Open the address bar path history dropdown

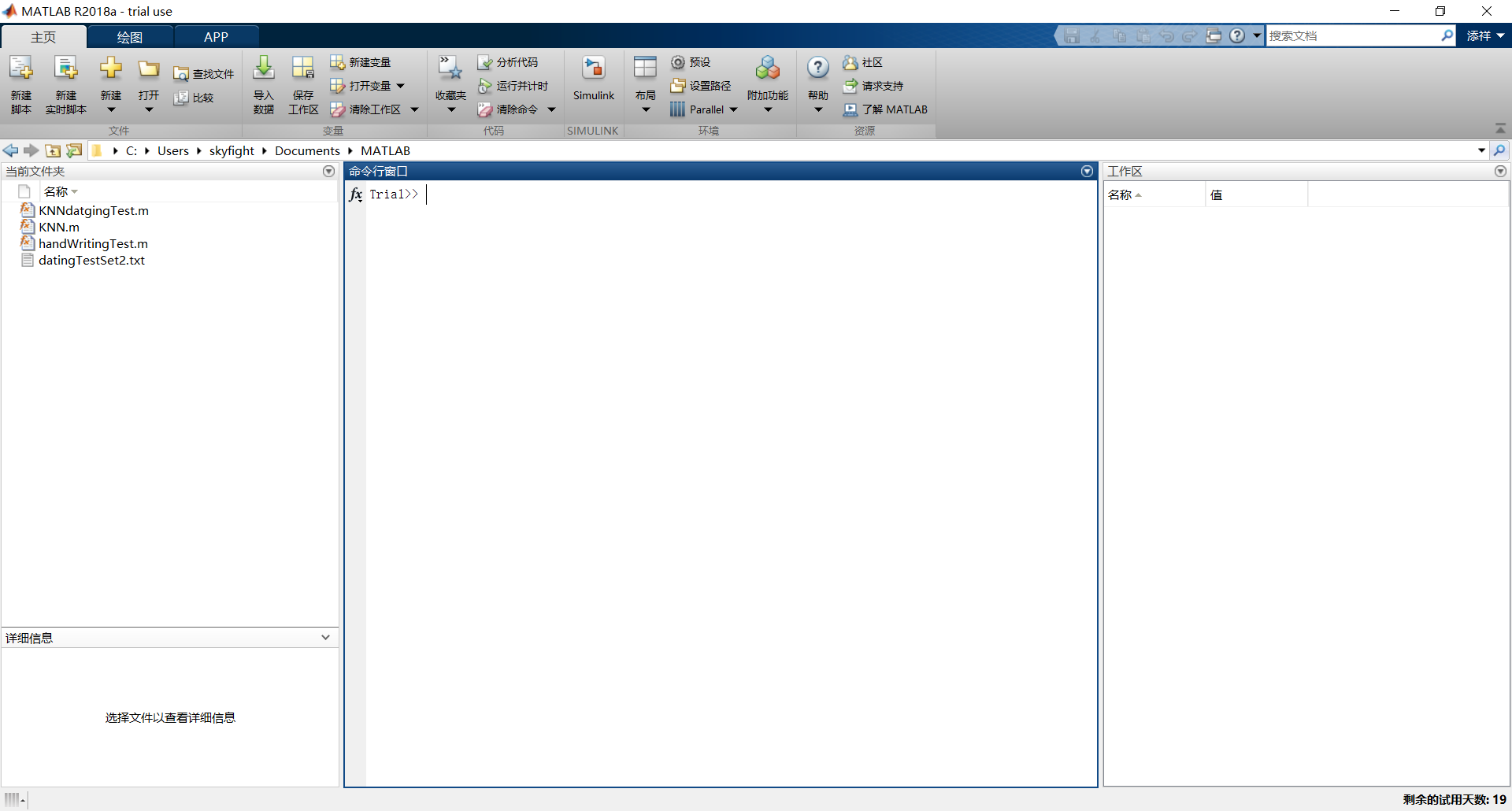pos(1481,150)
